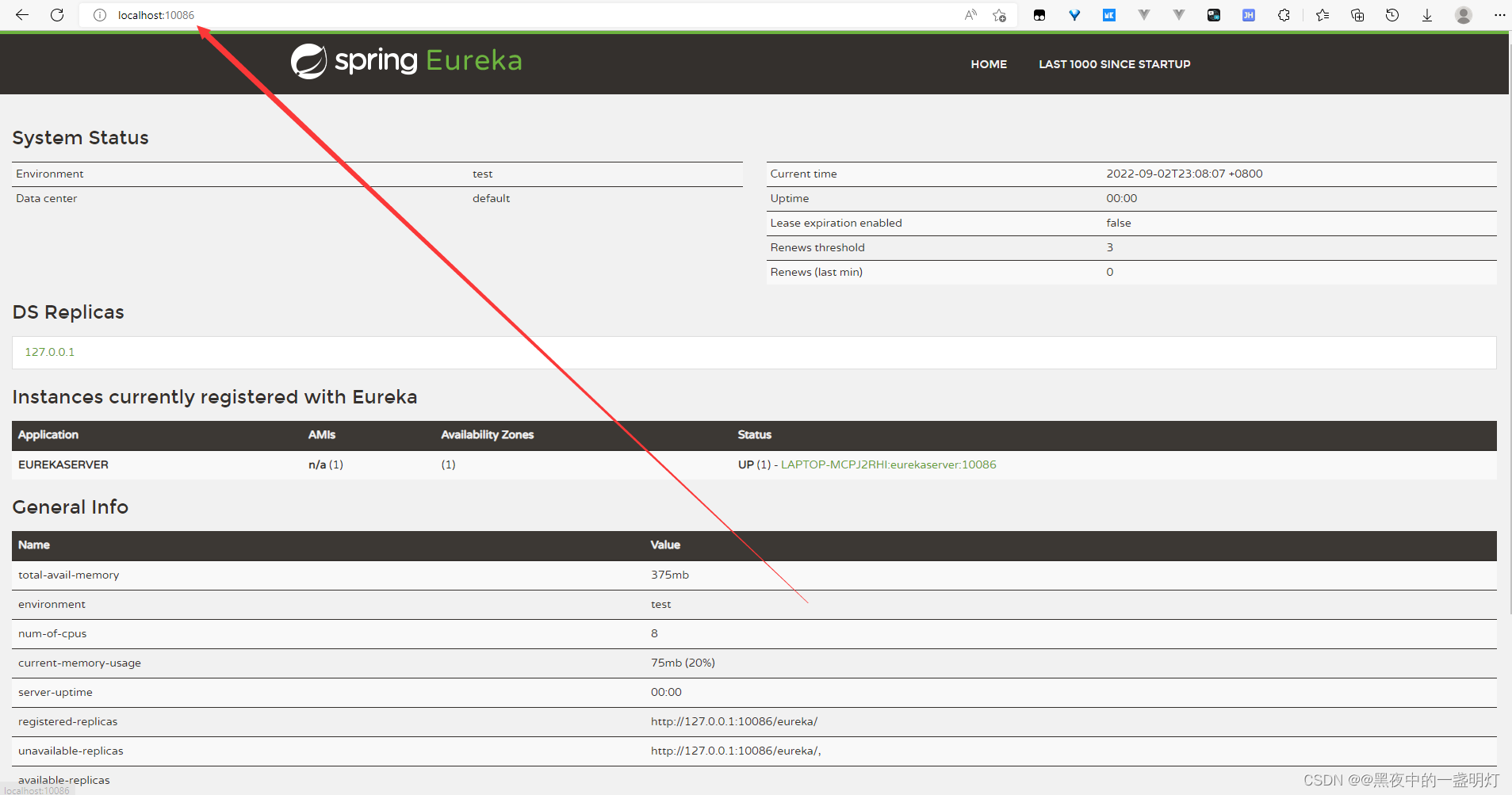
Task: Open the Collections icon
Action: pos(1357,15)
